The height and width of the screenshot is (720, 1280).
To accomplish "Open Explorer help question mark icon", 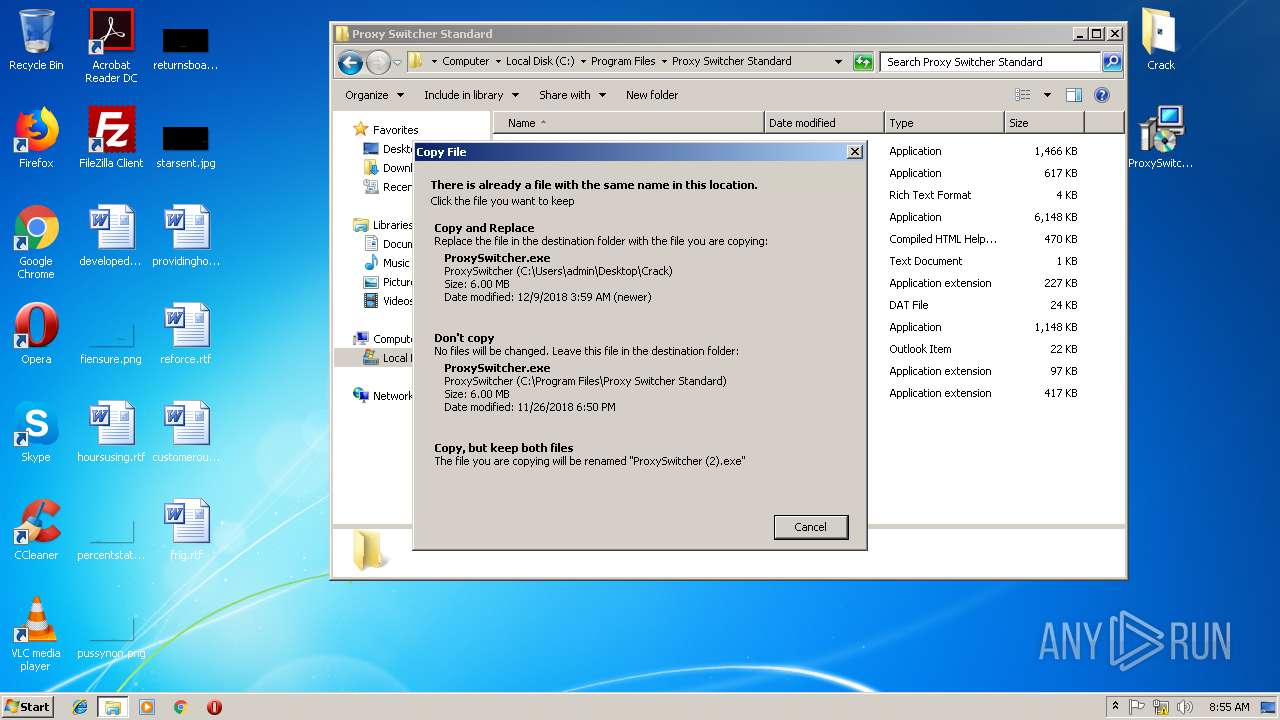I will point(1102,95).
